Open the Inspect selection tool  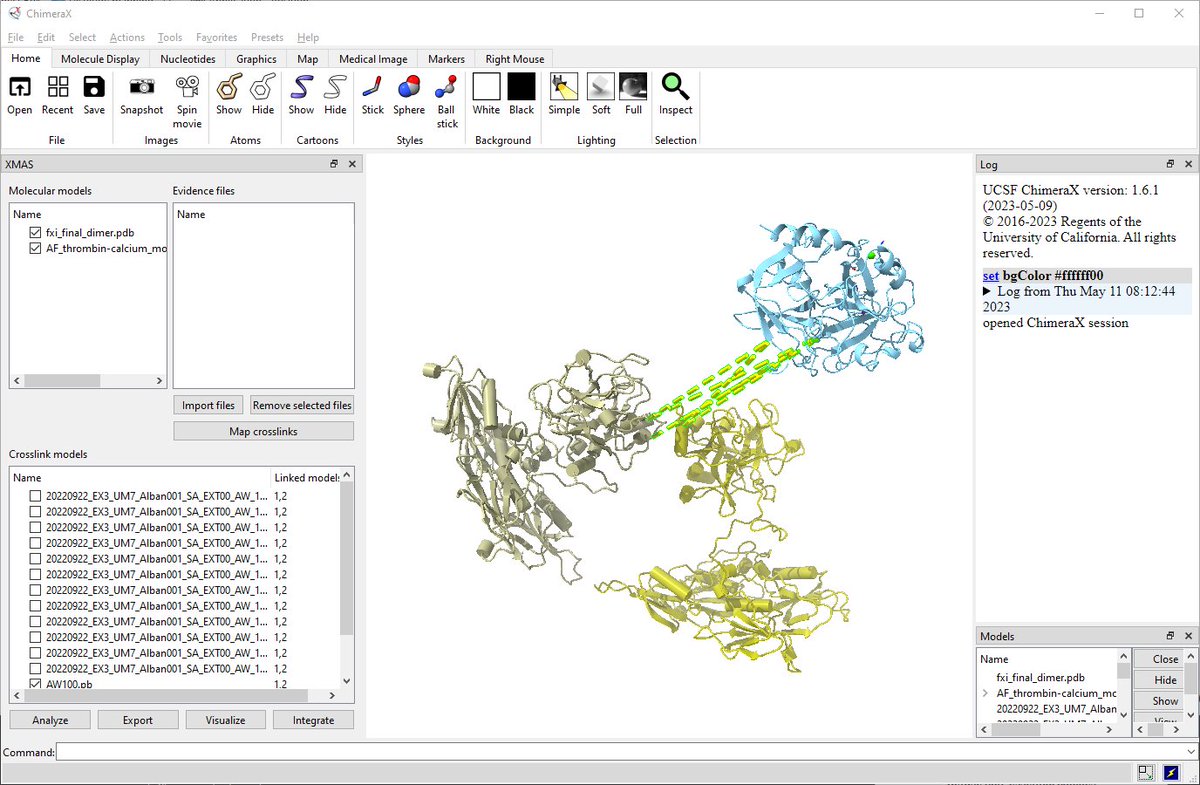tap(676, 88)
